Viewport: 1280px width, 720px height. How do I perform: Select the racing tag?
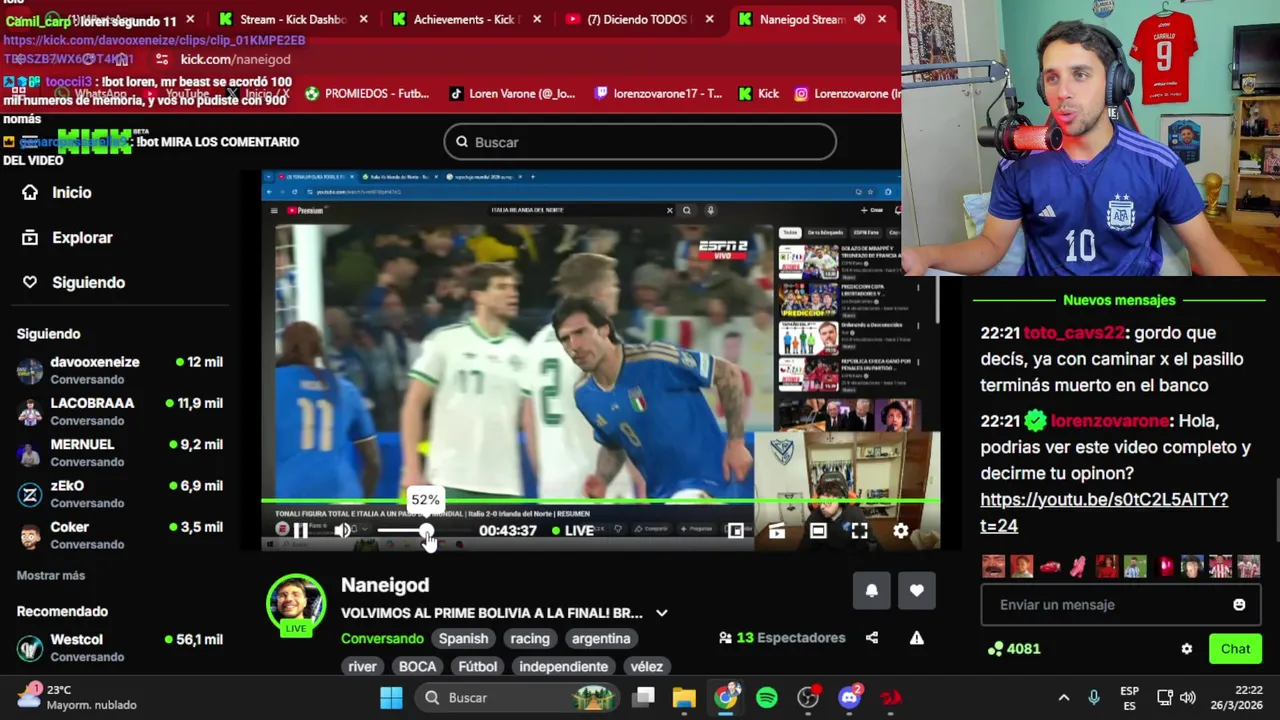tap(530, 638)
